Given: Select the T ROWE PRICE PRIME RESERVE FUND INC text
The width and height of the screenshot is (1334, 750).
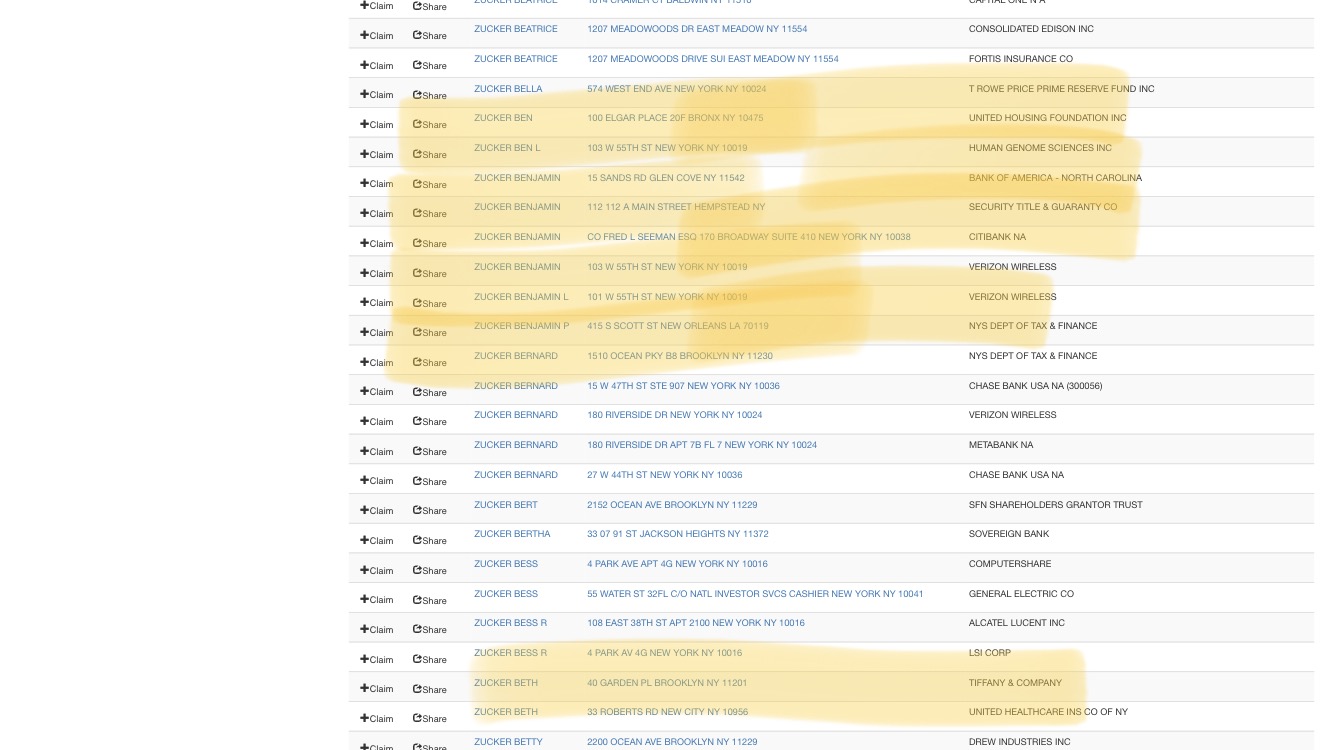Looking at the screenshot, I should pyautogui.click(x=1061, y=89).
